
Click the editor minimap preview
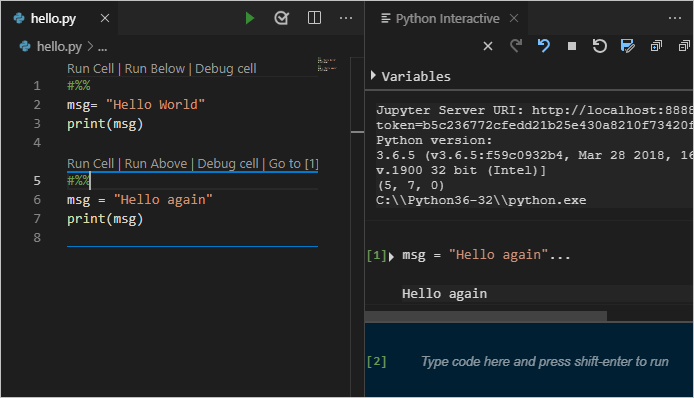(327, 65)
